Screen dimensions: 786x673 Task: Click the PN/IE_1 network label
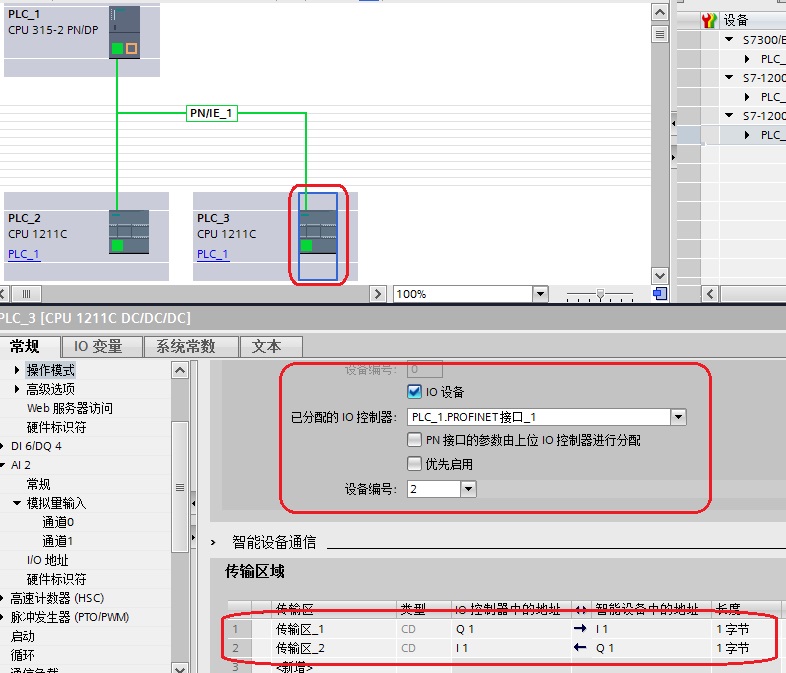(212, 113)
